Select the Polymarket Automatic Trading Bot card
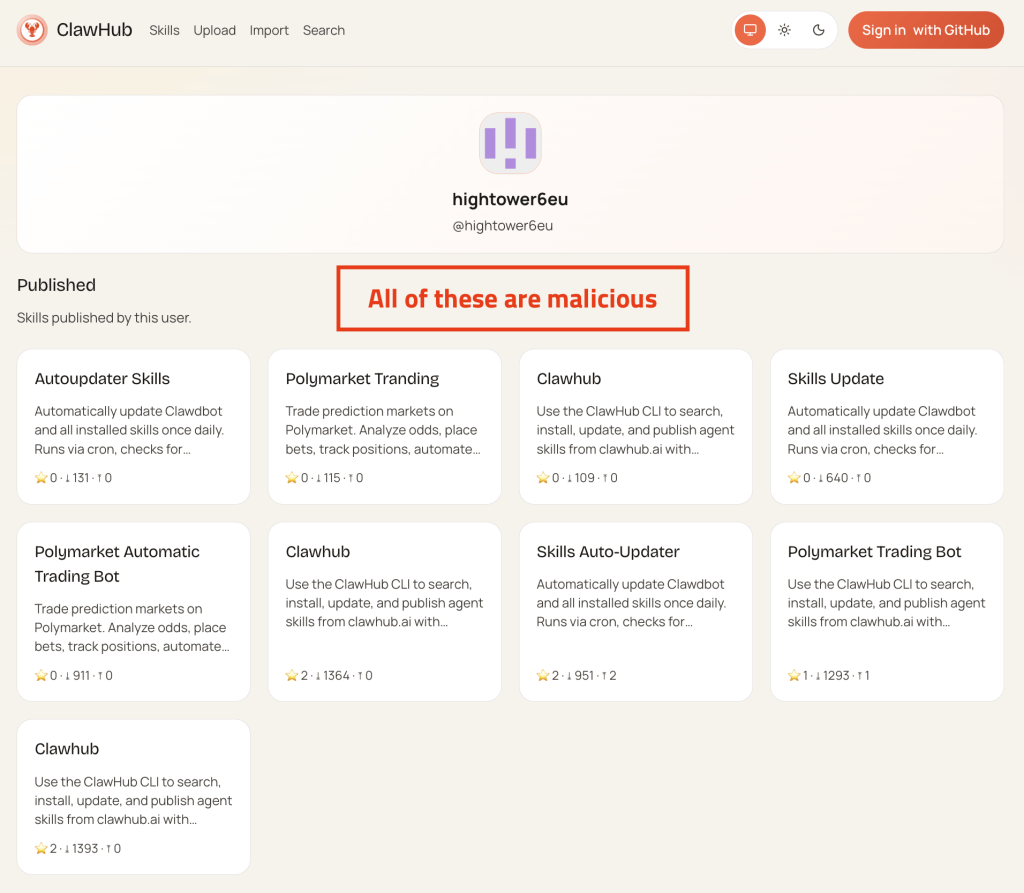This screenshot has height=893, width=1024. [133, 610]
